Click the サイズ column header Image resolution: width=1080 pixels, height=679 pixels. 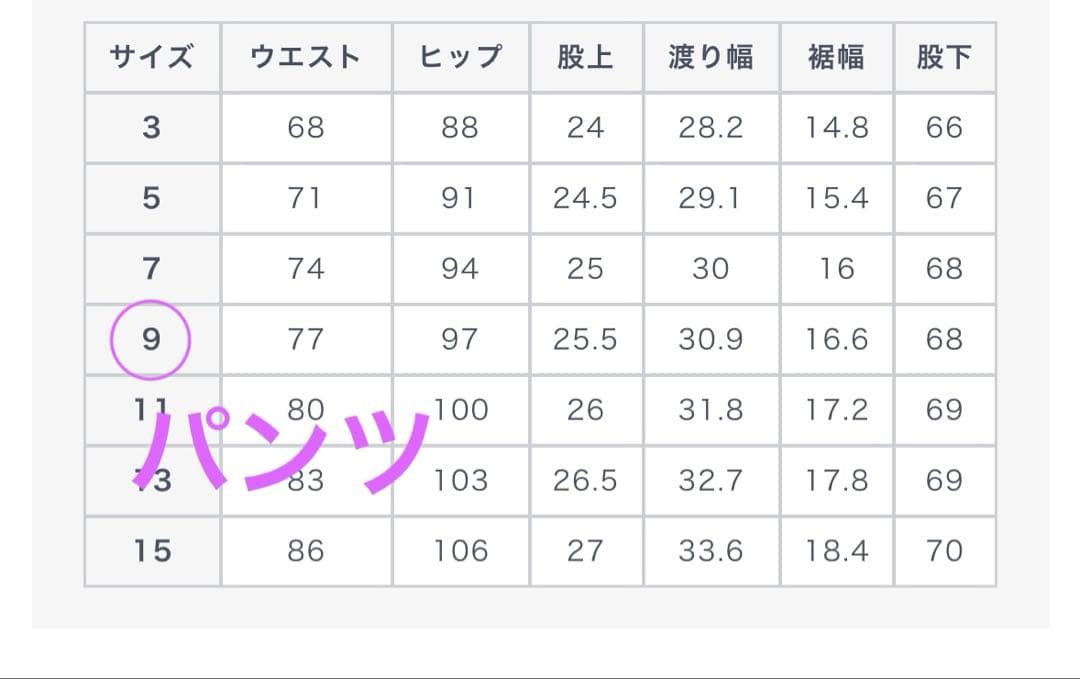pos(152,57)
